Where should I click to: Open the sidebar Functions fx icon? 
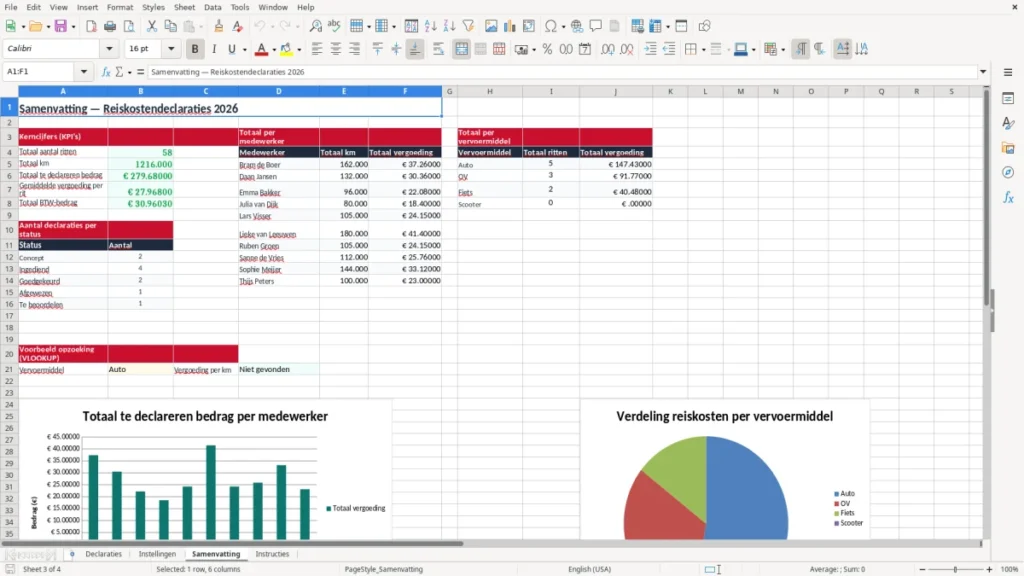(1008, 197)
